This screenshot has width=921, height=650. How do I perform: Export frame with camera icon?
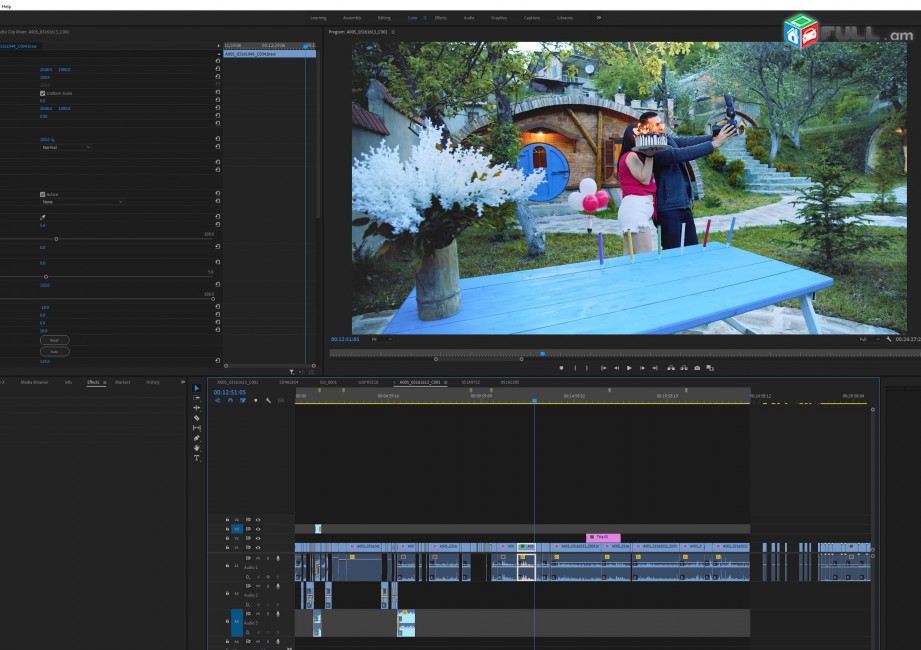(697, 368)
